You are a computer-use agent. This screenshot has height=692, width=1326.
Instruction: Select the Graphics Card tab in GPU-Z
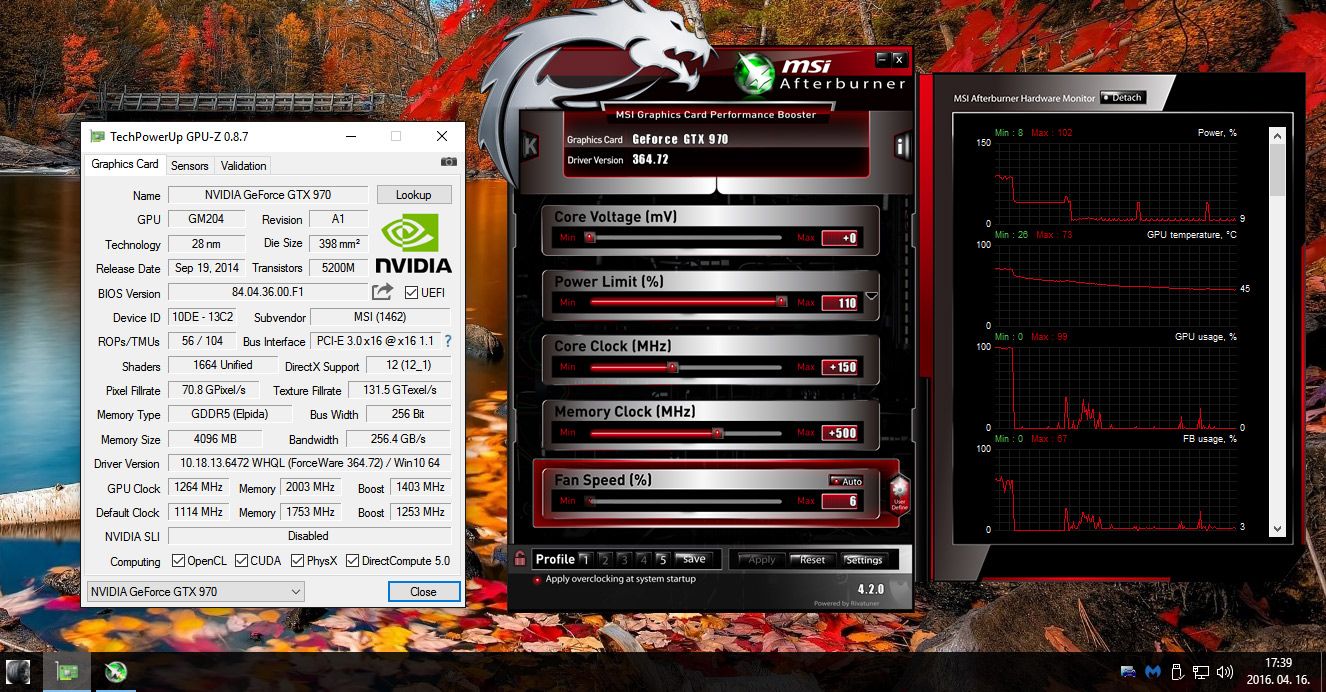tap(125, 164)
